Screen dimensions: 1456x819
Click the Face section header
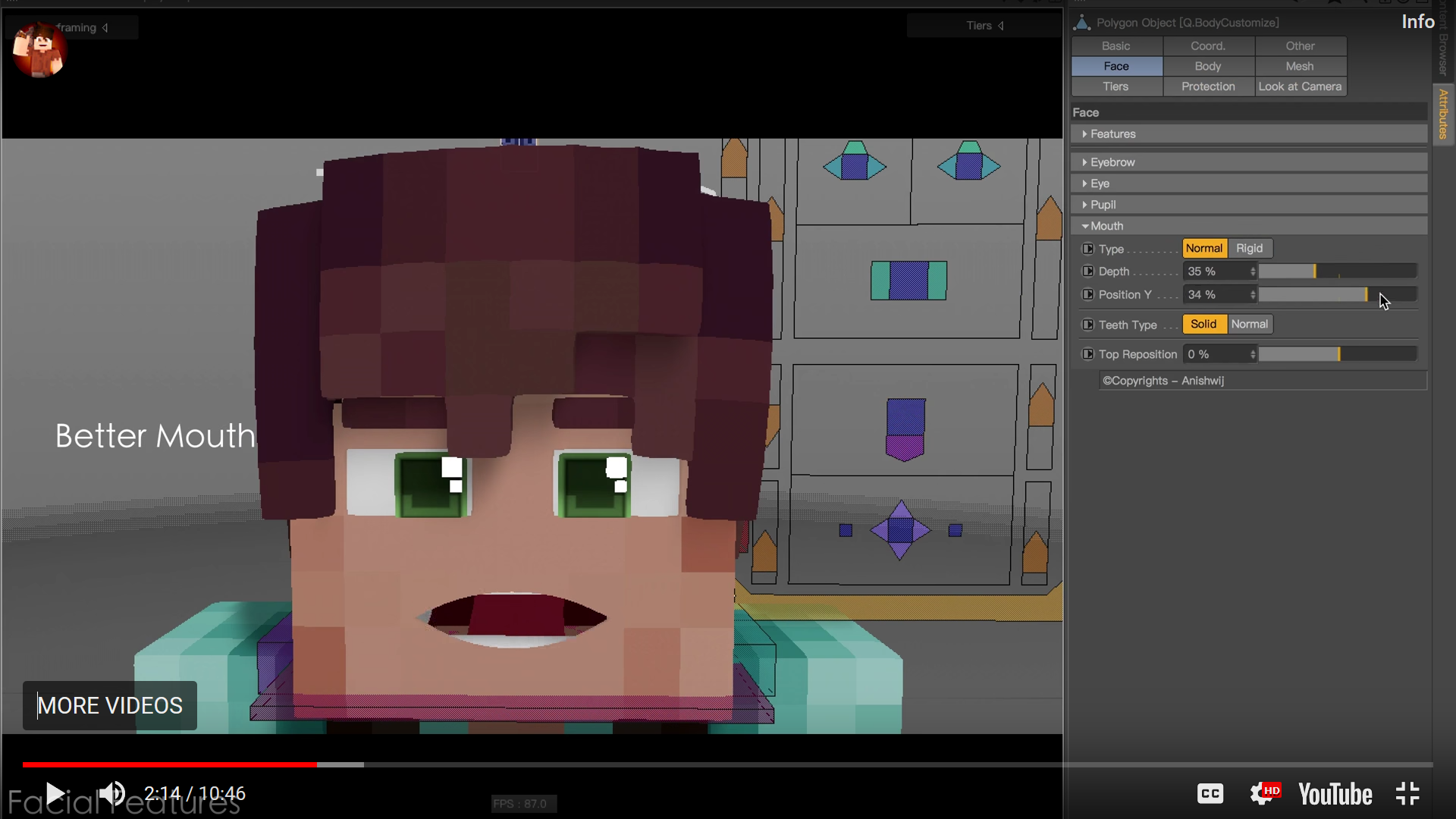[x=1249, y=112]
